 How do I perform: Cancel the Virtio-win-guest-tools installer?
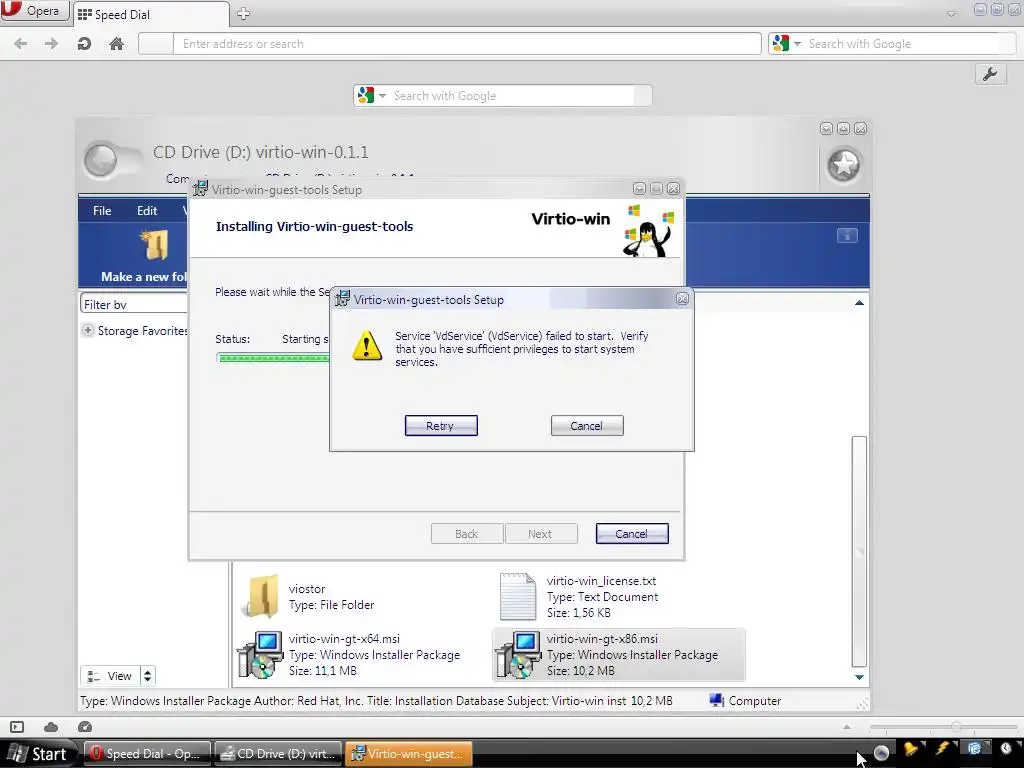[632, 534]
